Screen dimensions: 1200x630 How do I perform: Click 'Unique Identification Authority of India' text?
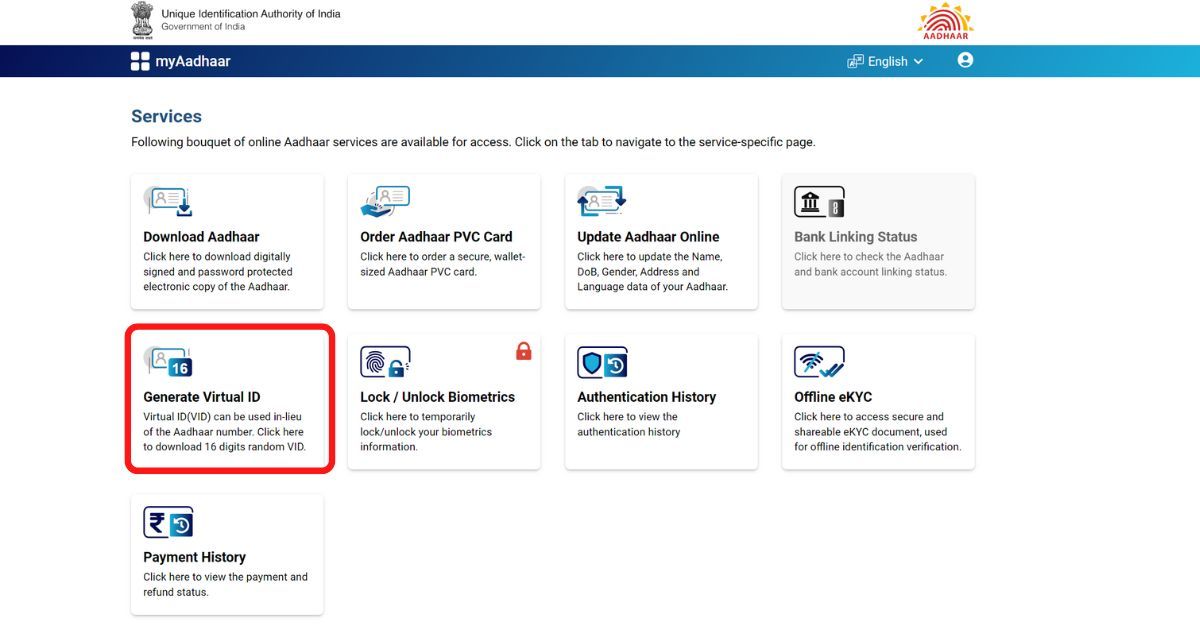250,14
